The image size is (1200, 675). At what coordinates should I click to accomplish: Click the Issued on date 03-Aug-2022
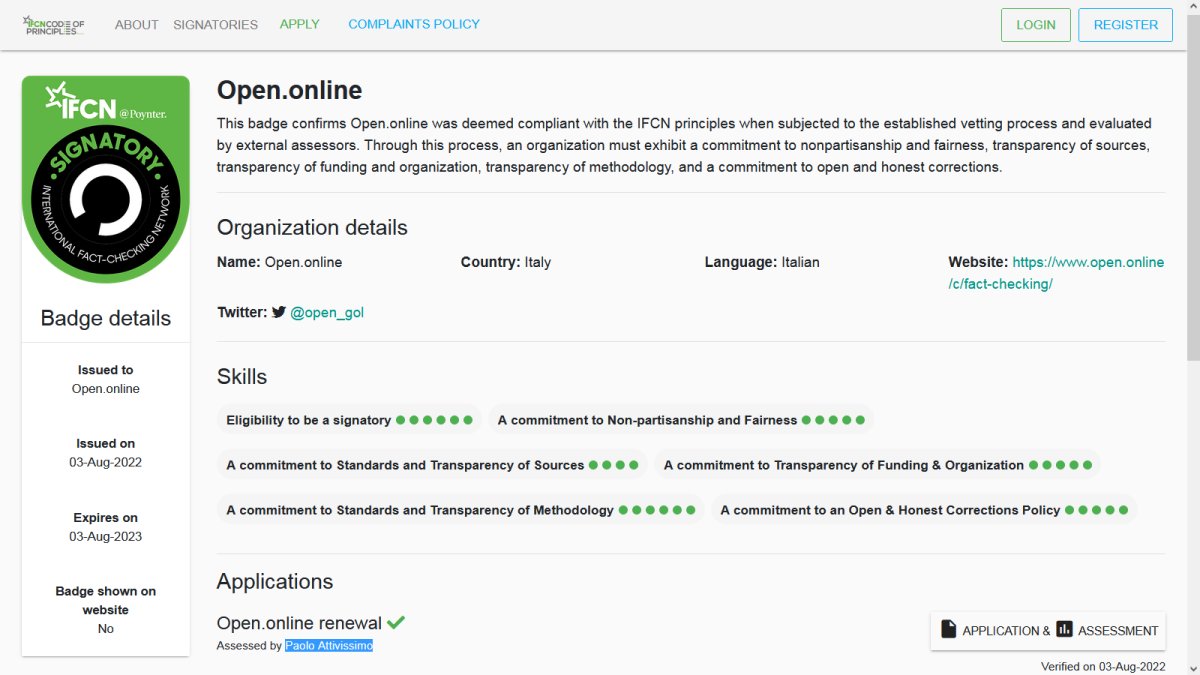click(x=106, y=463)
